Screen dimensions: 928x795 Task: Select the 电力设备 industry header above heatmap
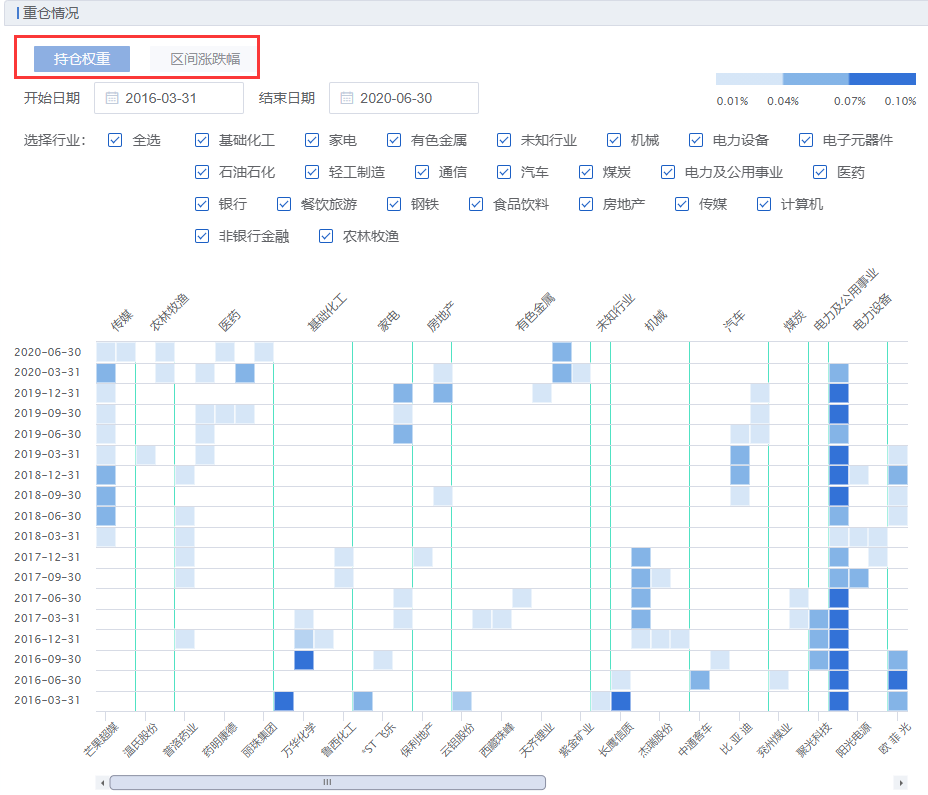(872, 312)
